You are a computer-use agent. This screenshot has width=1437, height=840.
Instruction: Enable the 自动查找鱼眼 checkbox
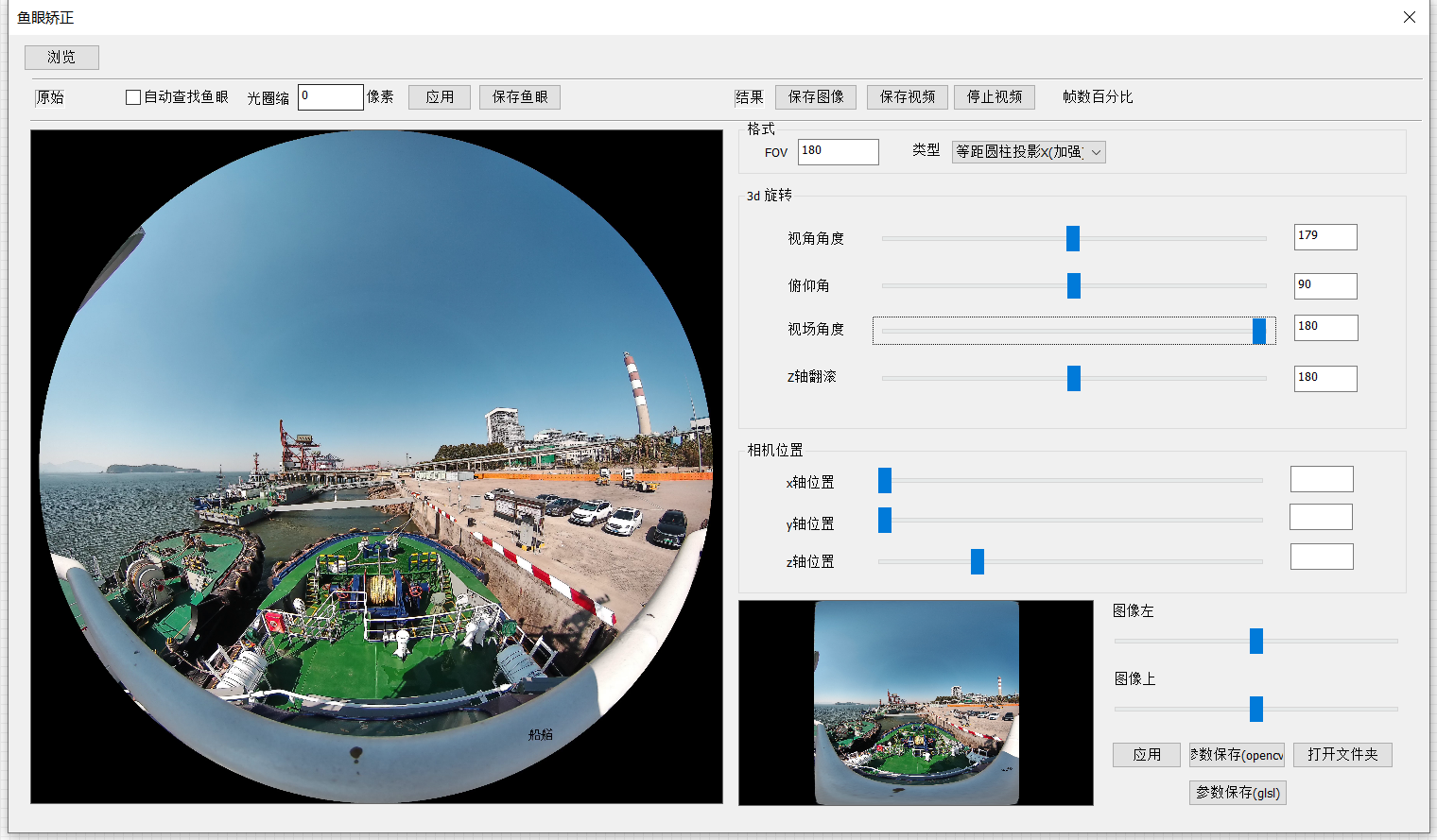[133, 97]
